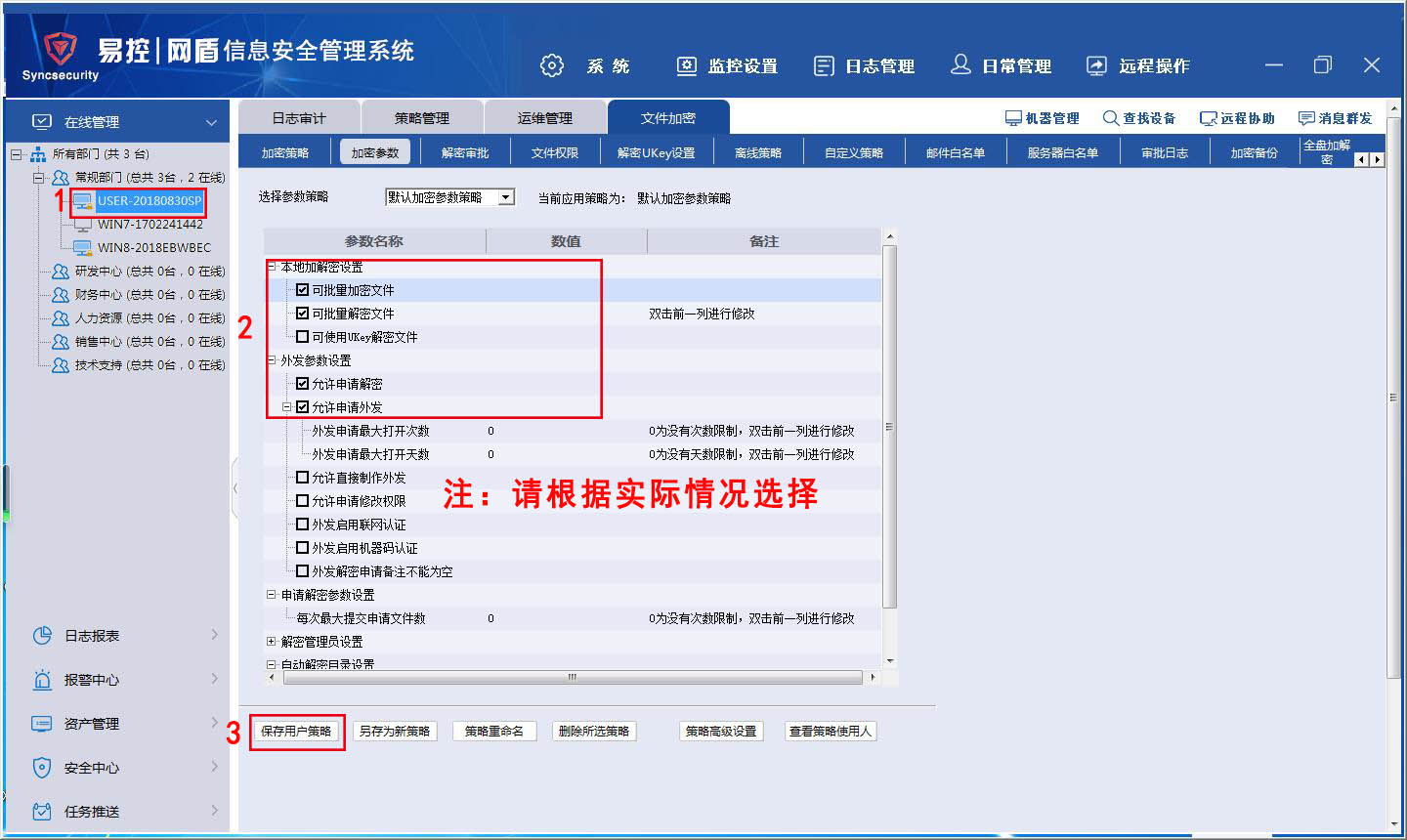Click the 保存用户策略 button

[x=296, y=732]
